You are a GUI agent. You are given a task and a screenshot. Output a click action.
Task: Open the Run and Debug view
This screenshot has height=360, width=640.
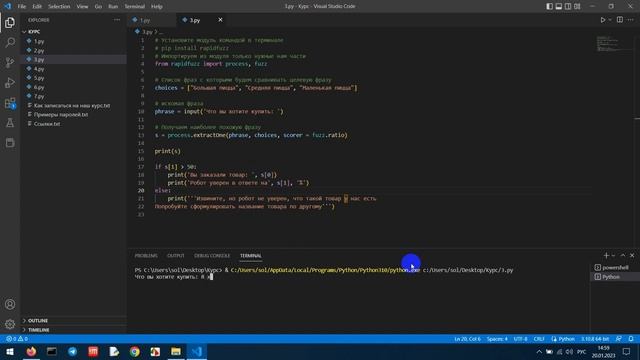[10, 82]
